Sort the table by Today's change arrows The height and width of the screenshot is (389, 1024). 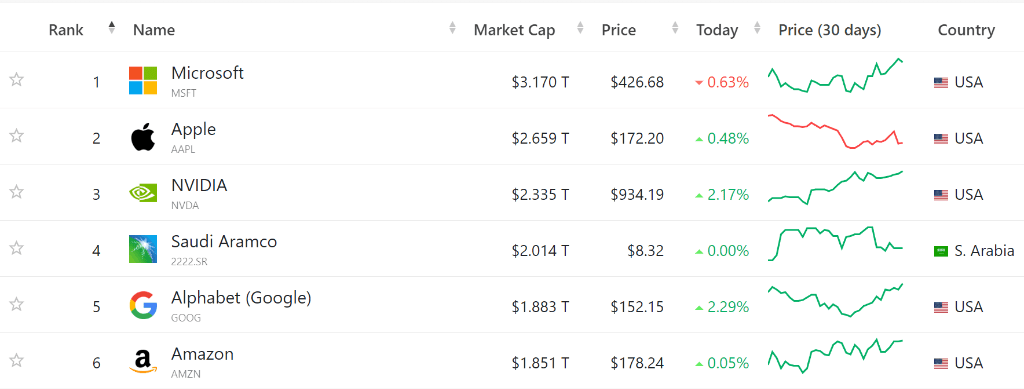[x=757, y=28]
